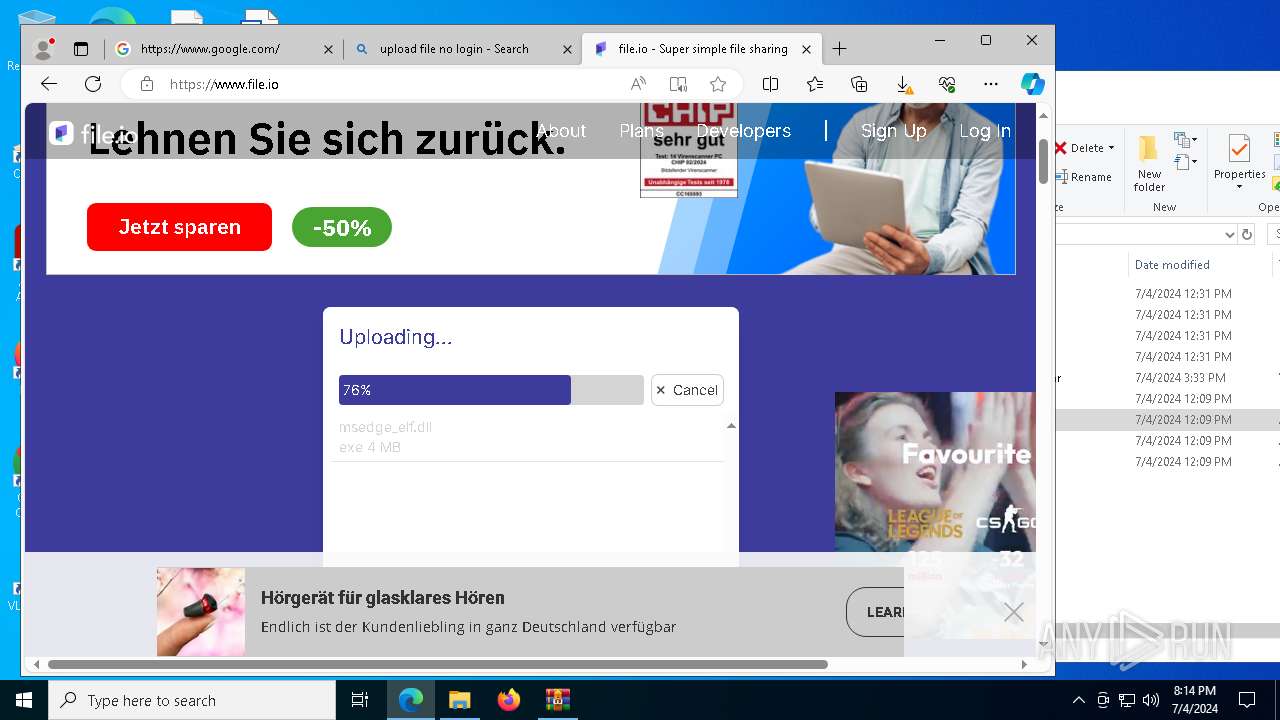Open Downloads with warning badge

pos(903,84)
